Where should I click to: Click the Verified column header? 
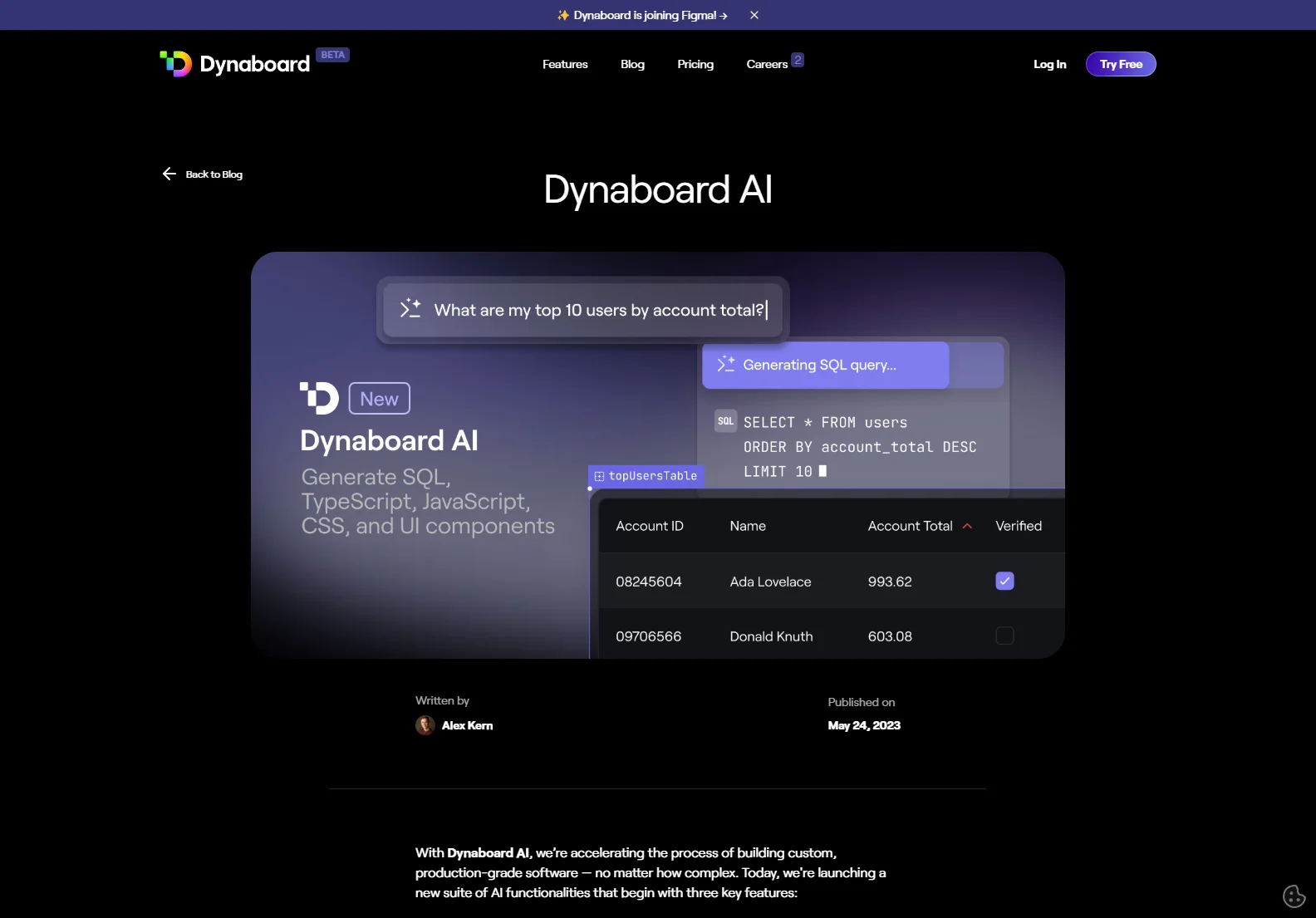tap(1019, 526)
